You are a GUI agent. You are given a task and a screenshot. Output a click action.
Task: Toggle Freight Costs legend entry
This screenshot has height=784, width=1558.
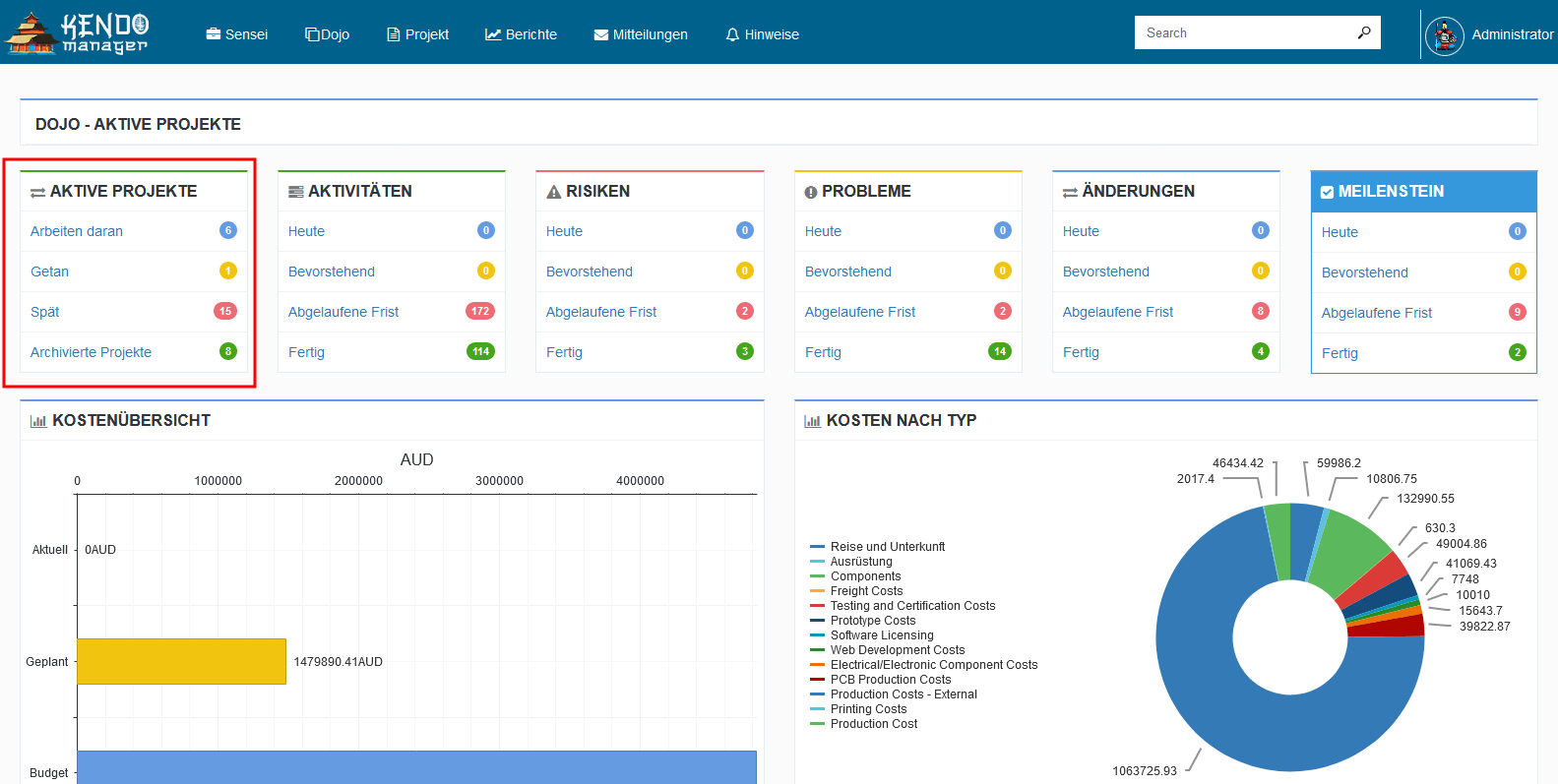click(x=857, y=591)
